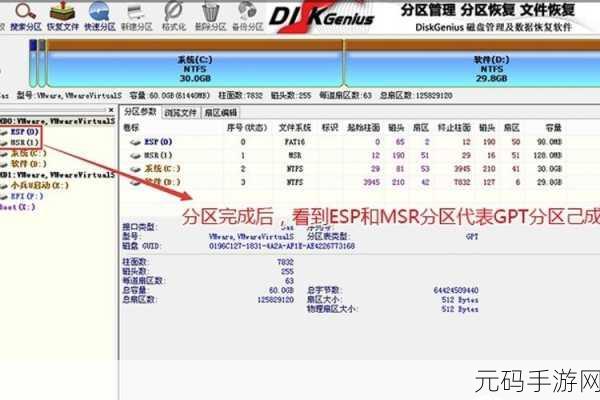Click the 128.0MB capacity cell
The height and width of the screenshot is (400, 600).
point(547,155)
